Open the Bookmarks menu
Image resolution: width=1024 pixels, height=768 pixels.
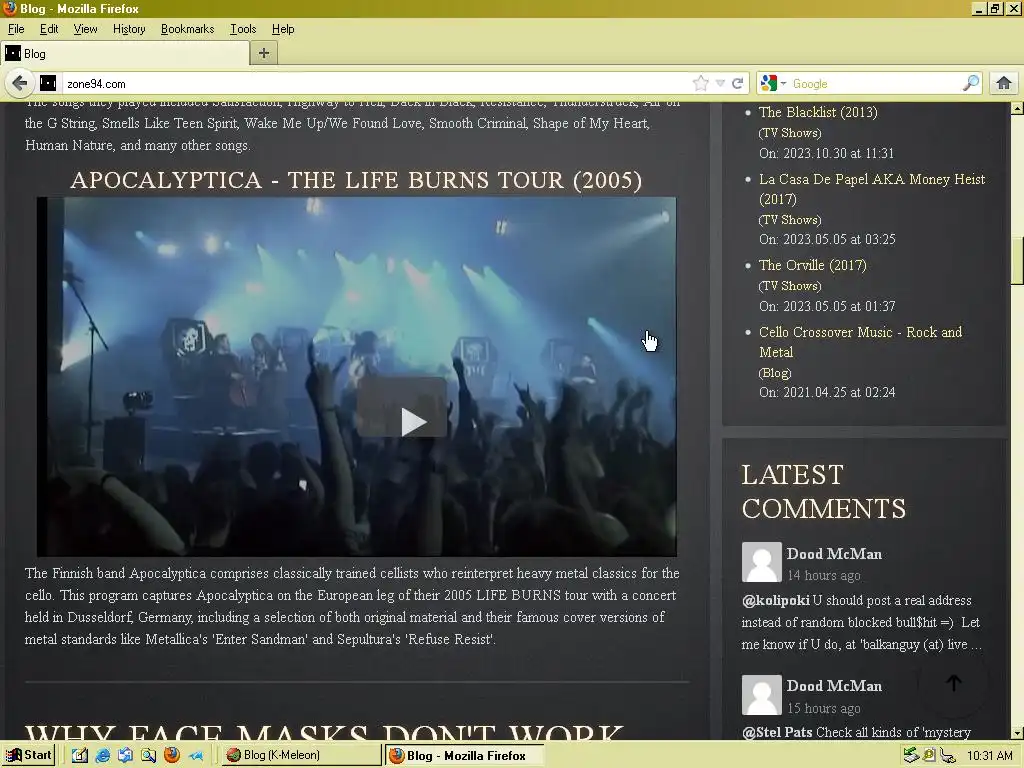(187, 29)
